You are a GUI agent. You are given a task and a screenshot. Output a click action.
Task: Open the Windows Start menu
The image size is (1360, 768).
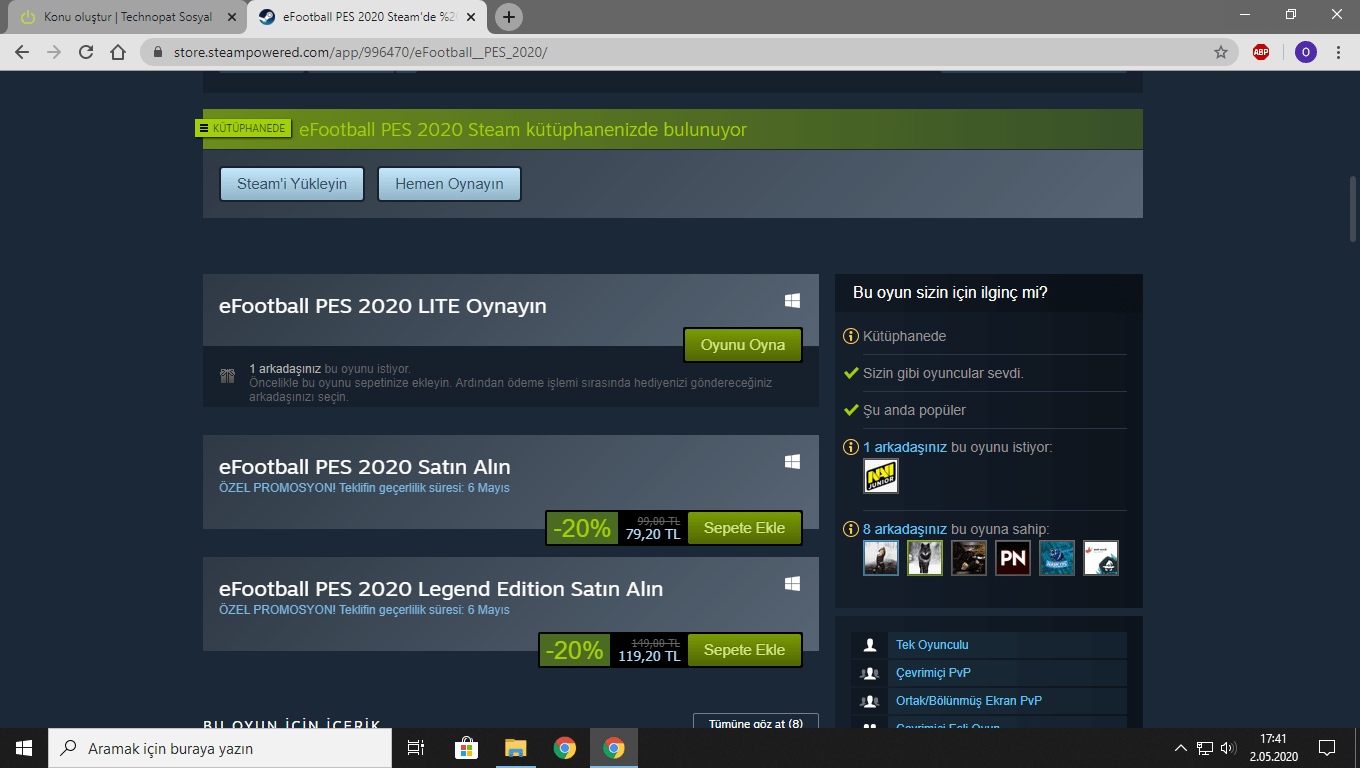pyautogui.click(x=24, y=748)
